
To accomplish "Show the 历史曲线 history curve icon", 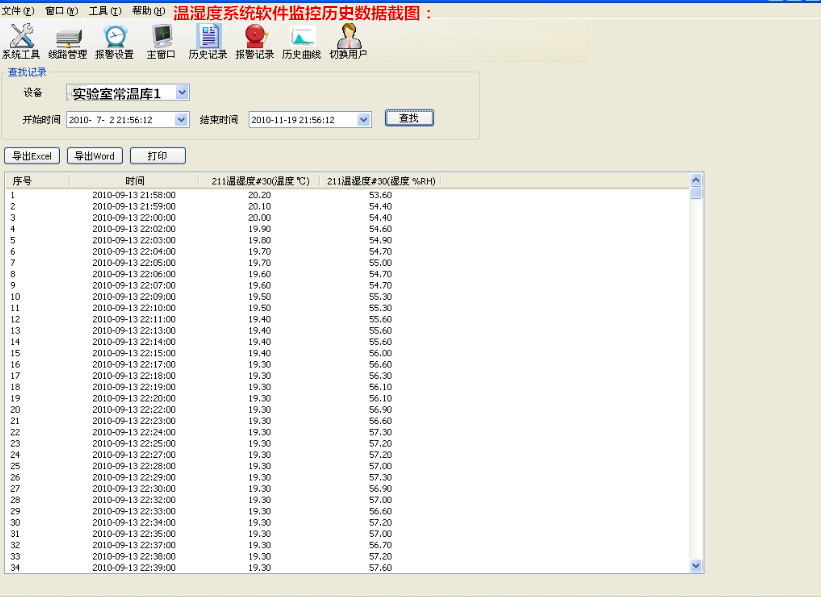I will pyautogui.click(x=301, y=38).
